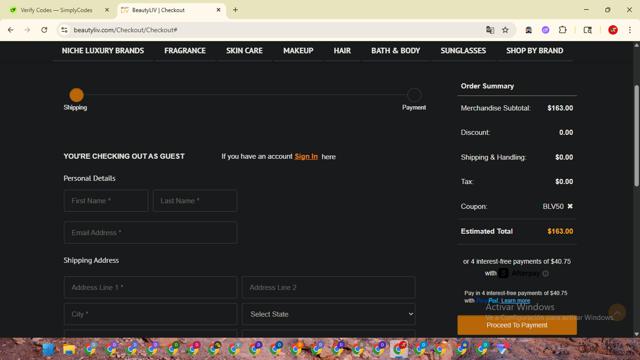640x360 pixels.
Task: Click the Order Summary heading
Action: pos(487,86)
